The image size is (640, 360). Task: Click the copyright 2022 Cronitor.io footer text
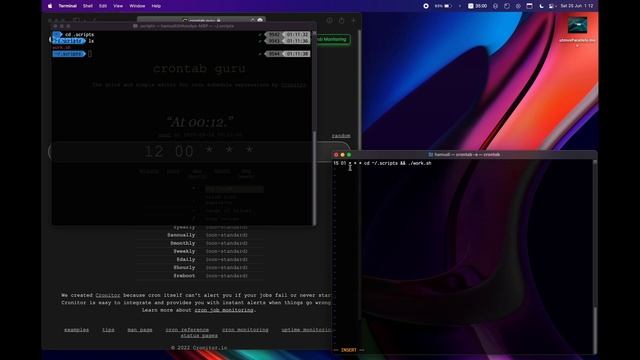pyautogui.click(x=199, y=348)
